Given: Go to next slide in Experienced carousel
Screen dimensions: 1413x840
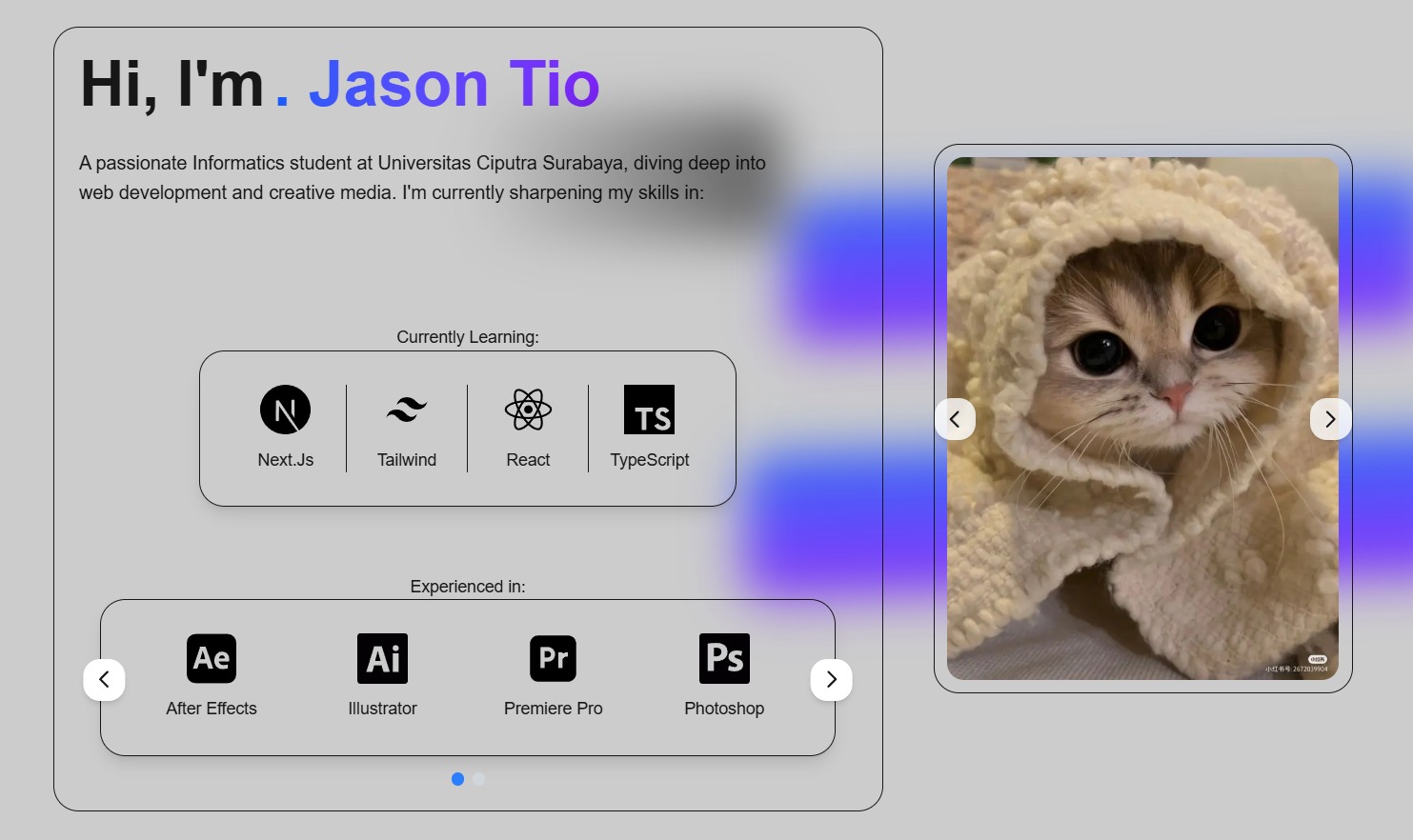Looking at the screenshot, I should click(831, 680).
